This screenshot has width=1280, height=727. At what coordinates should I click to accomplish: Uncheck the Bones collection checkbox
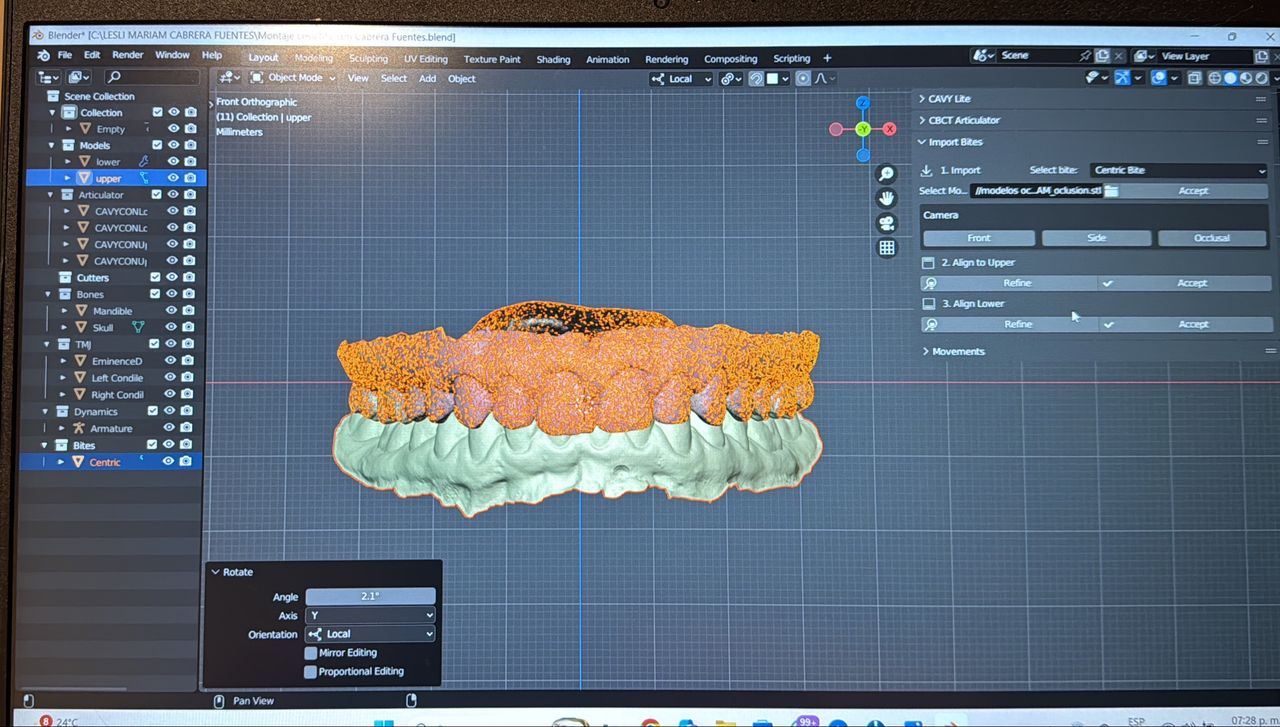(155, 294)
